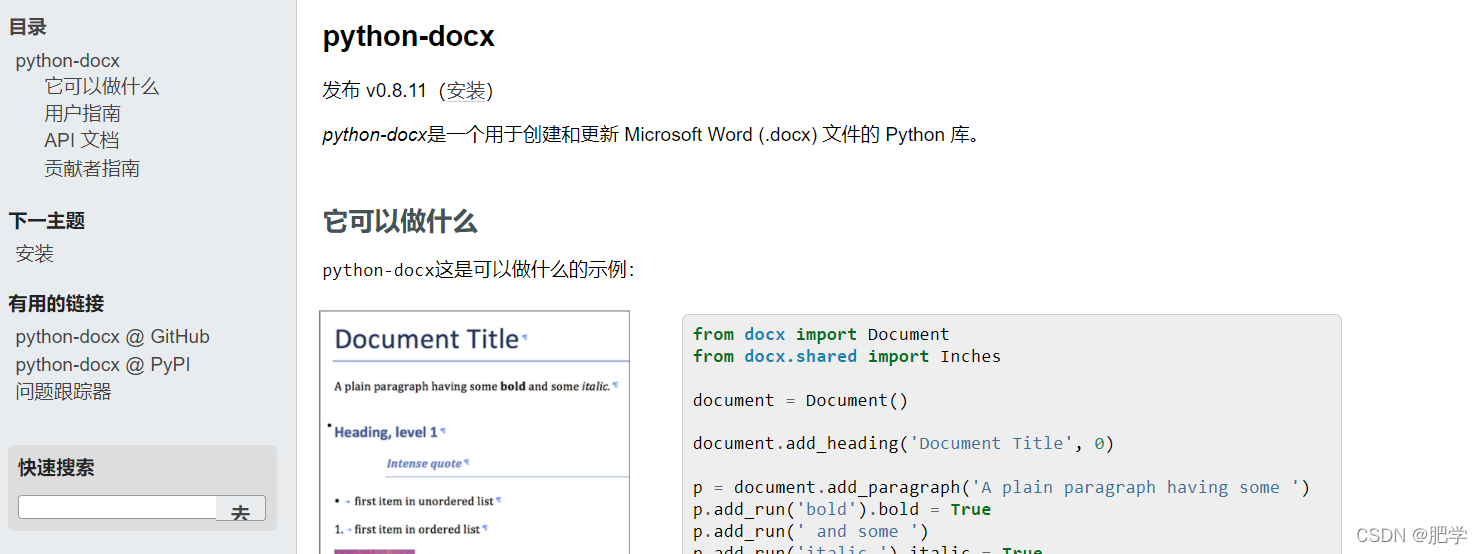1482x554 pixels.
Task: Click code line 'document = Document()'
Action: click(x=800, y=400)
